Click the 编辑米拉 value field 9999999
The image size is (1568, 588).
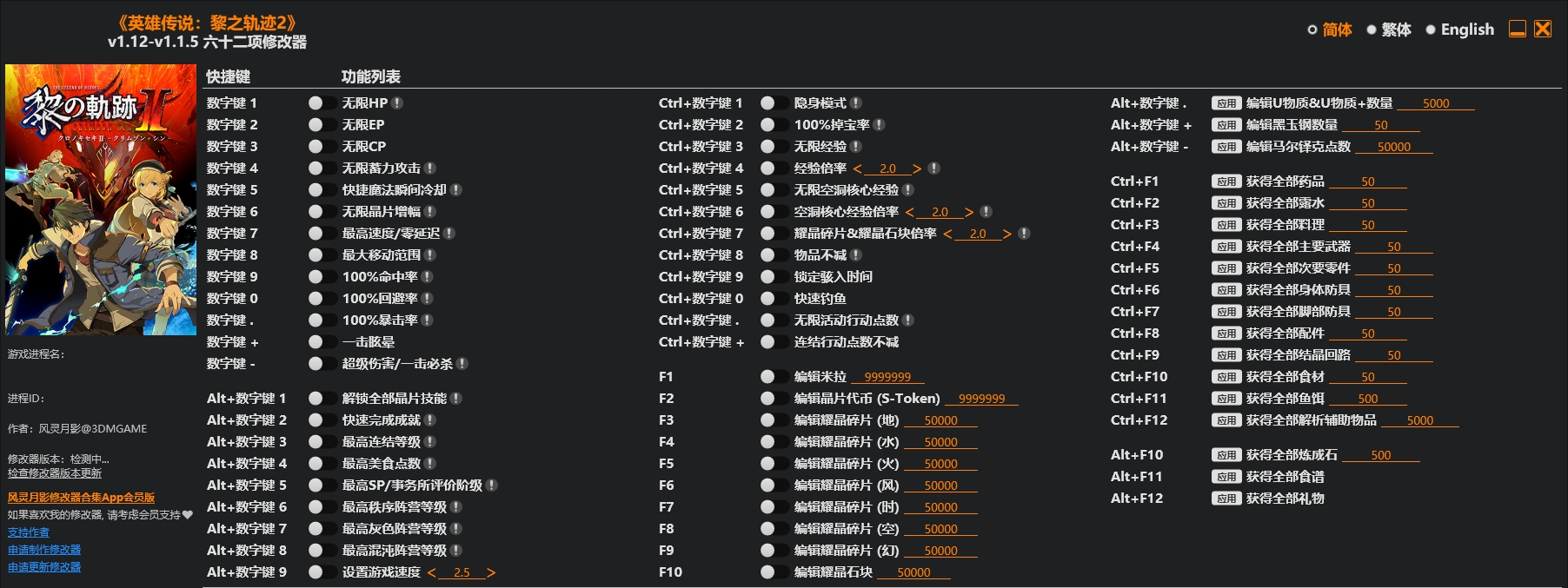click(x=887, y=377)
